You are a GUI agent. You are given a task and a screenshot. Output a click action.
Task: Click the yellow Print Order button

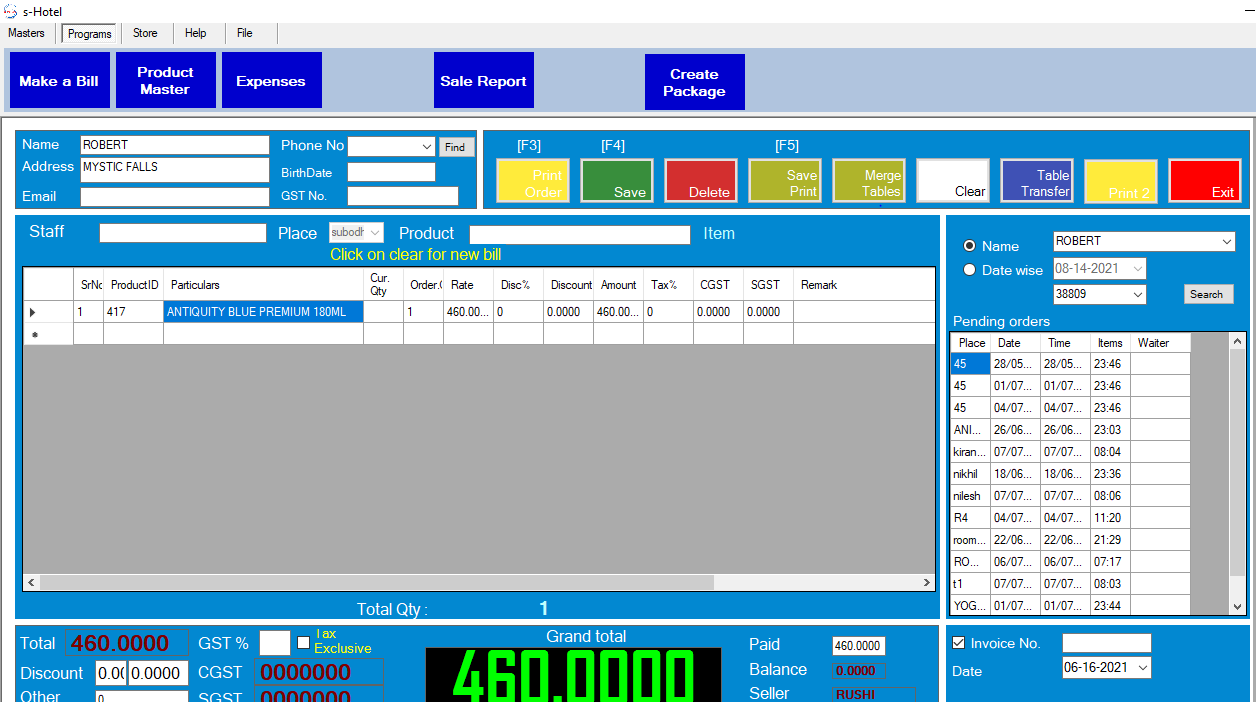[x=533, y=182]
